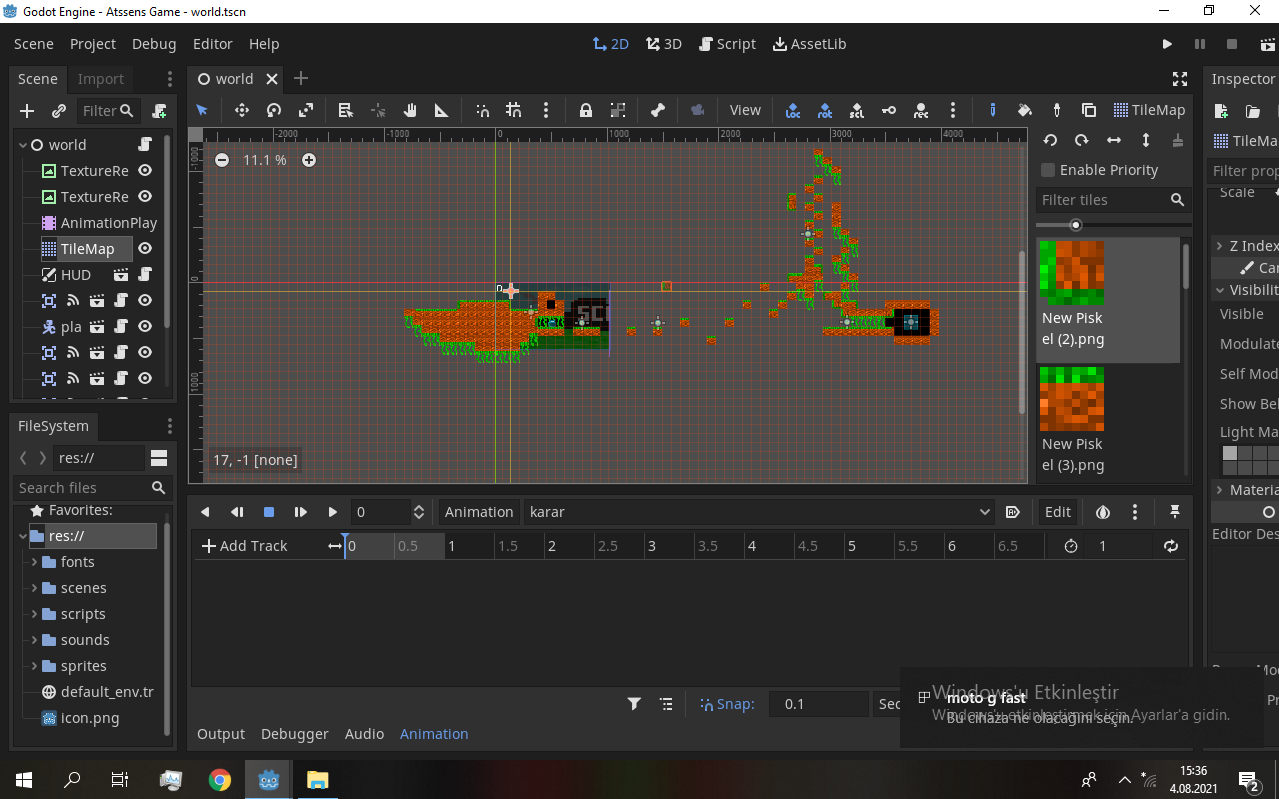Screen dimensions: 1279x799
Task: Open the TileMap menu button
Action: pyautogui.click(x=1149, y=110)
